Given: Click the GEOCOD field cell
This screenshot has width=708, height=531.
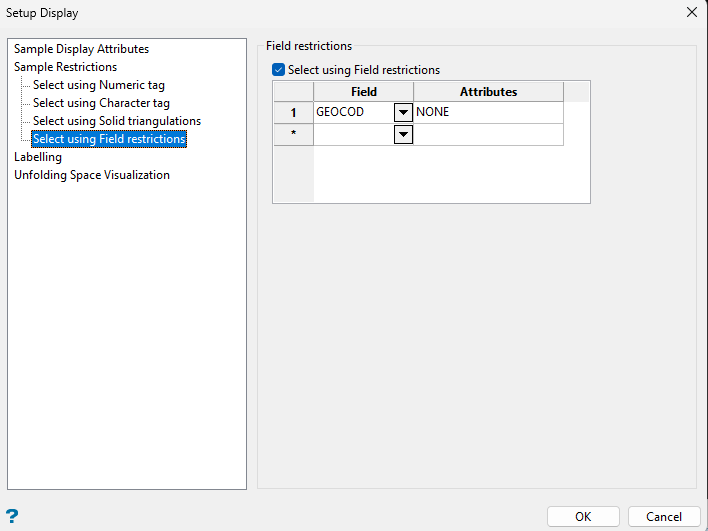Looking at the screenshot, I should (354, 112).
